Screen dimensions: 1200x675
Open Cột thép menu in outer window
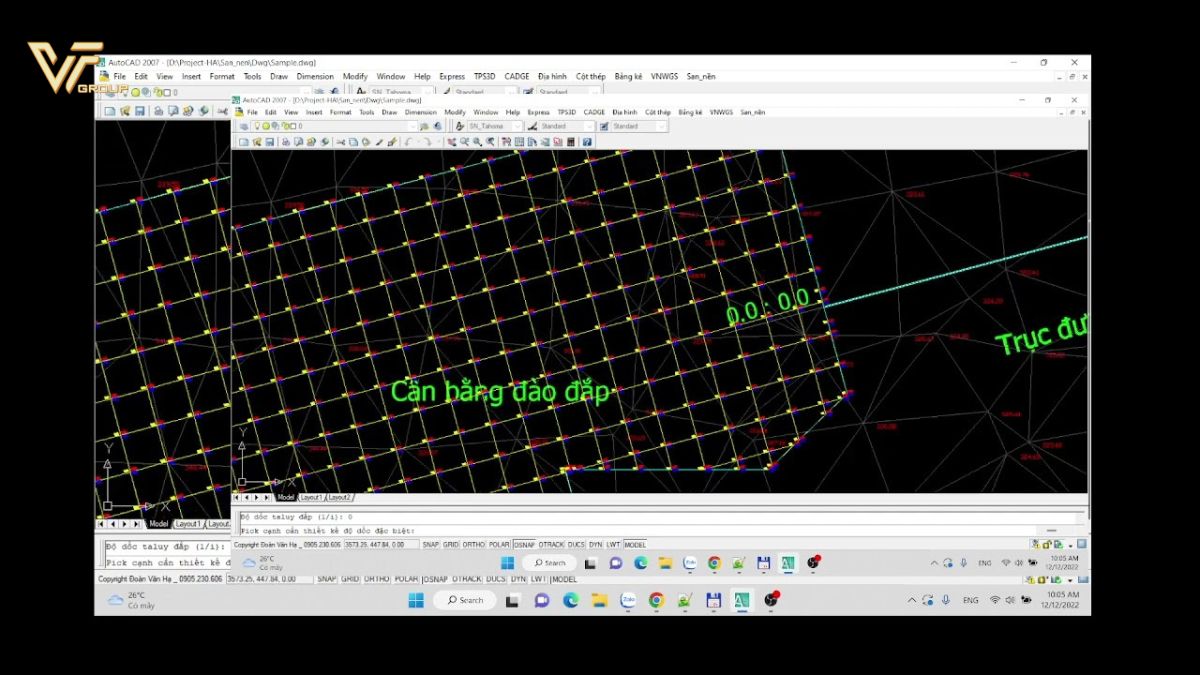[590, 77]
